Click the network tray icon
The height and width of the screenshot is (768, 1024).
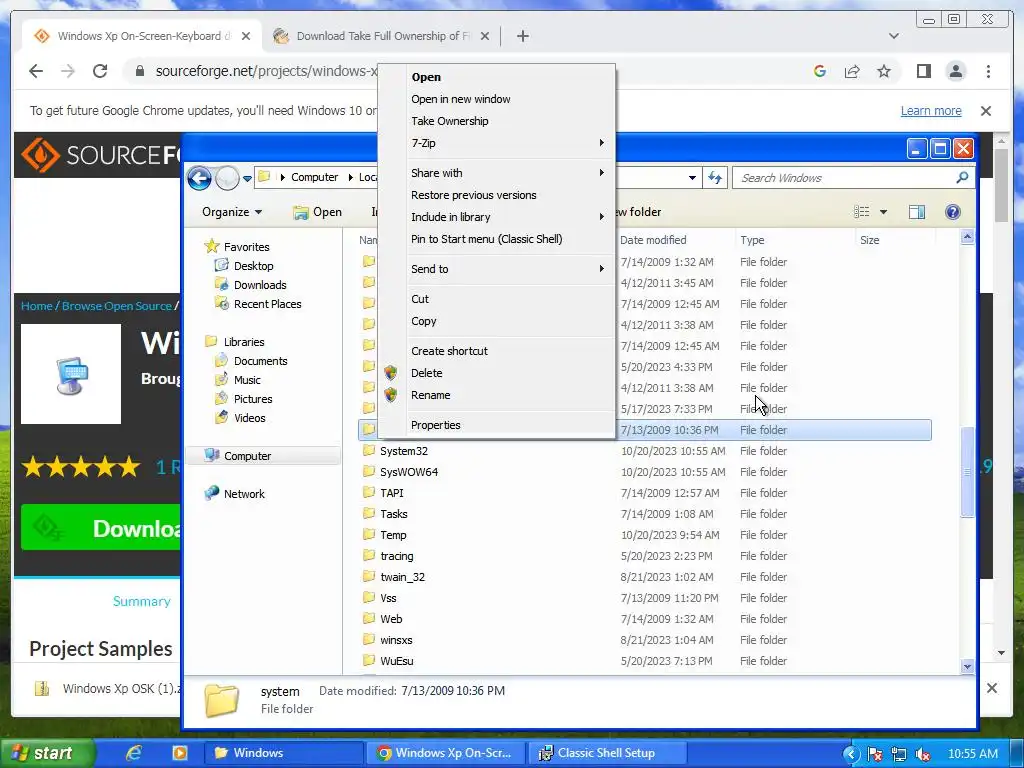(899, 754)
